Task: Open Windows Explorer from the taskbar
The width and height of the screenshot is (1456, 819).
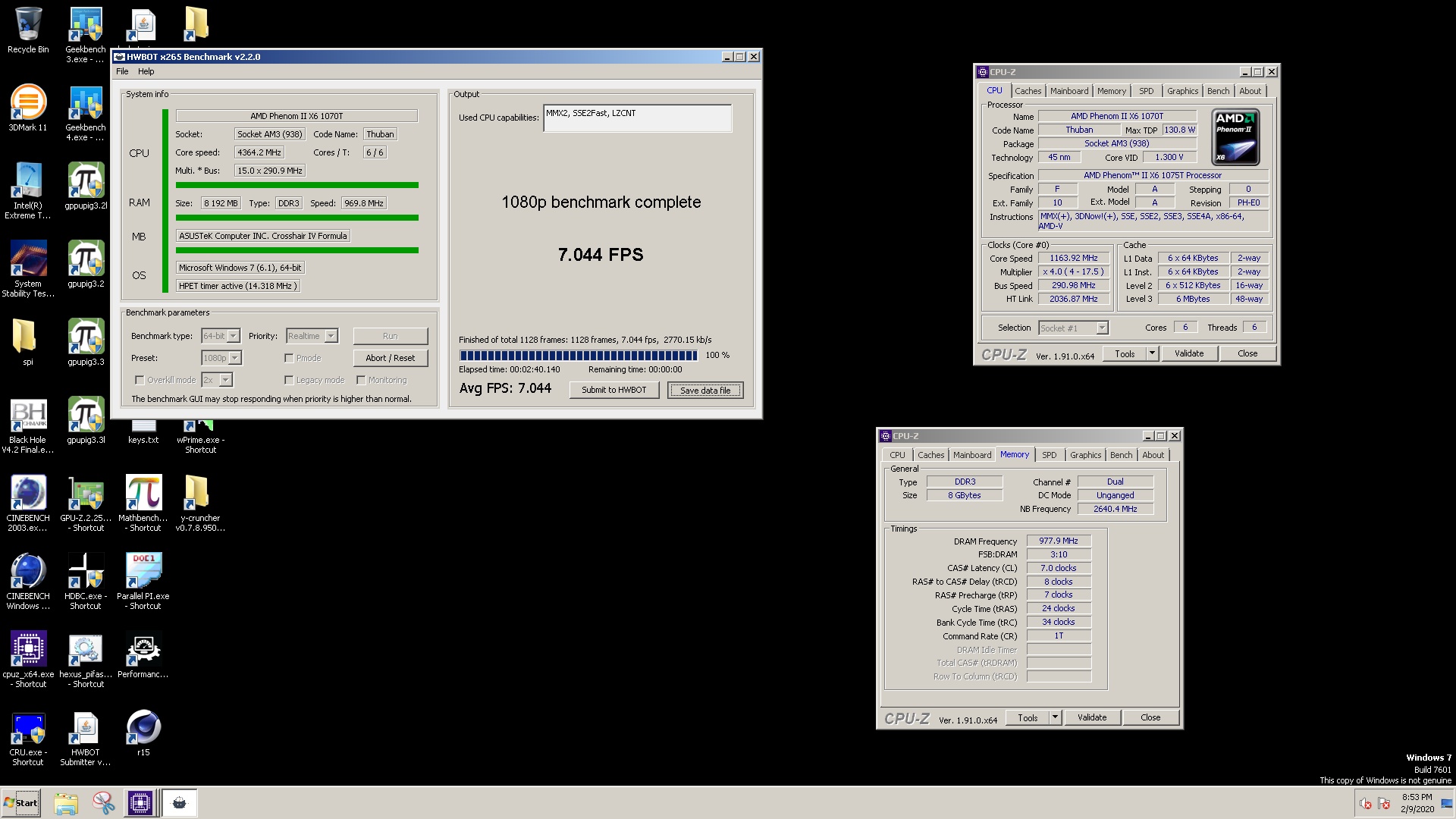Action: click(x=66, y=803)
